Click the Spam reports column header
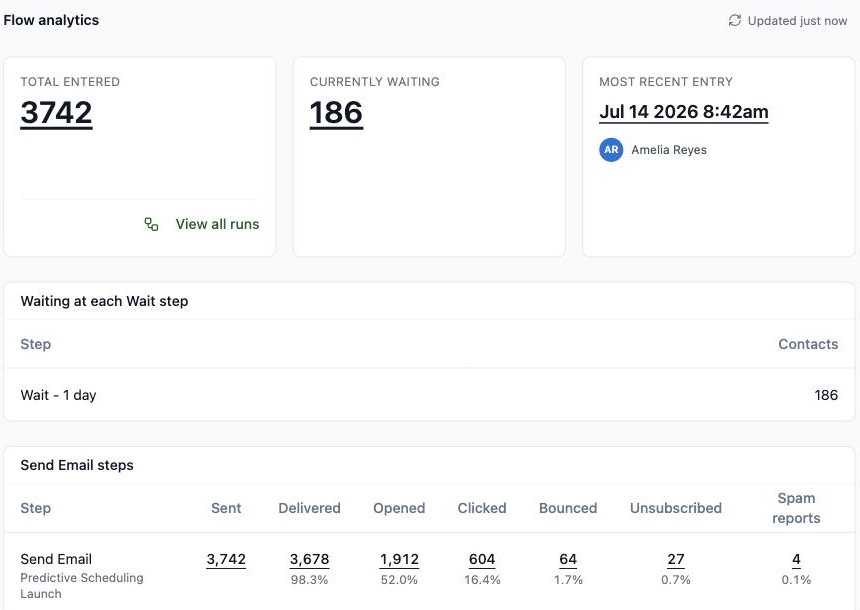Image resolution: width=860 pixels, height=610 pixels. pos(796,508)
